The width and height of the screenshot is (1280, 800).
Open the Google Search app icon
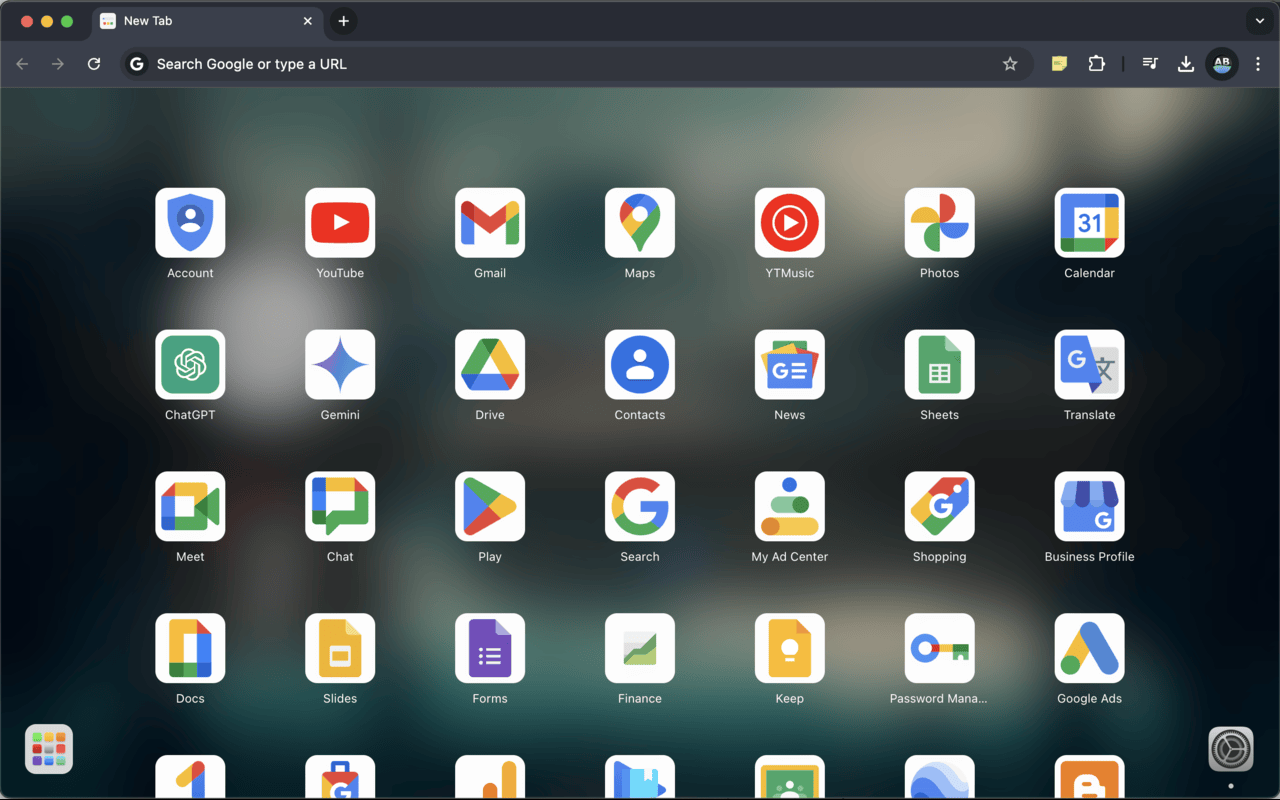tap(640, 507)
